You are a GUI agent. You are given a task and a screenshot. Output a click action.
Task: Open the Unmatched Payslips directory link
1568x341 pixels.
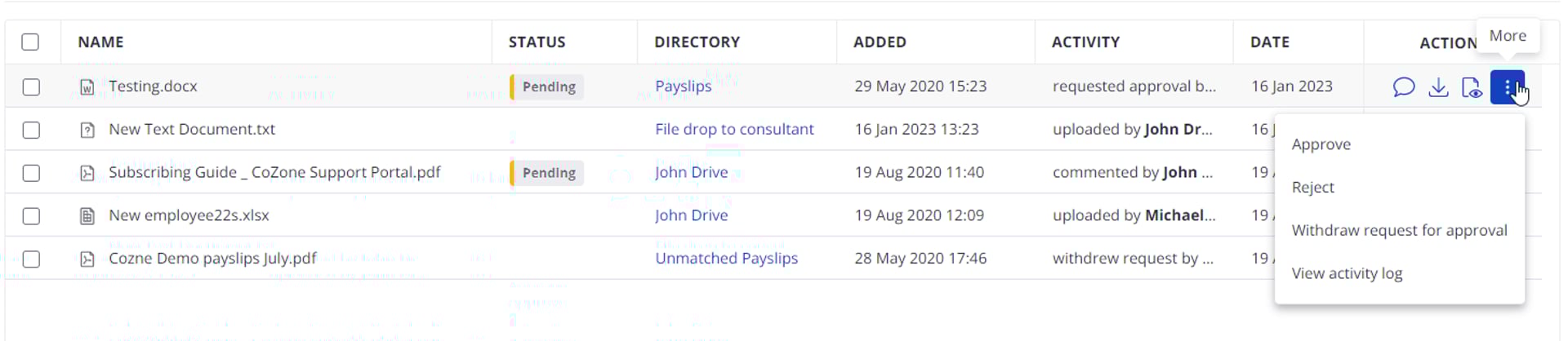[726, 259]
